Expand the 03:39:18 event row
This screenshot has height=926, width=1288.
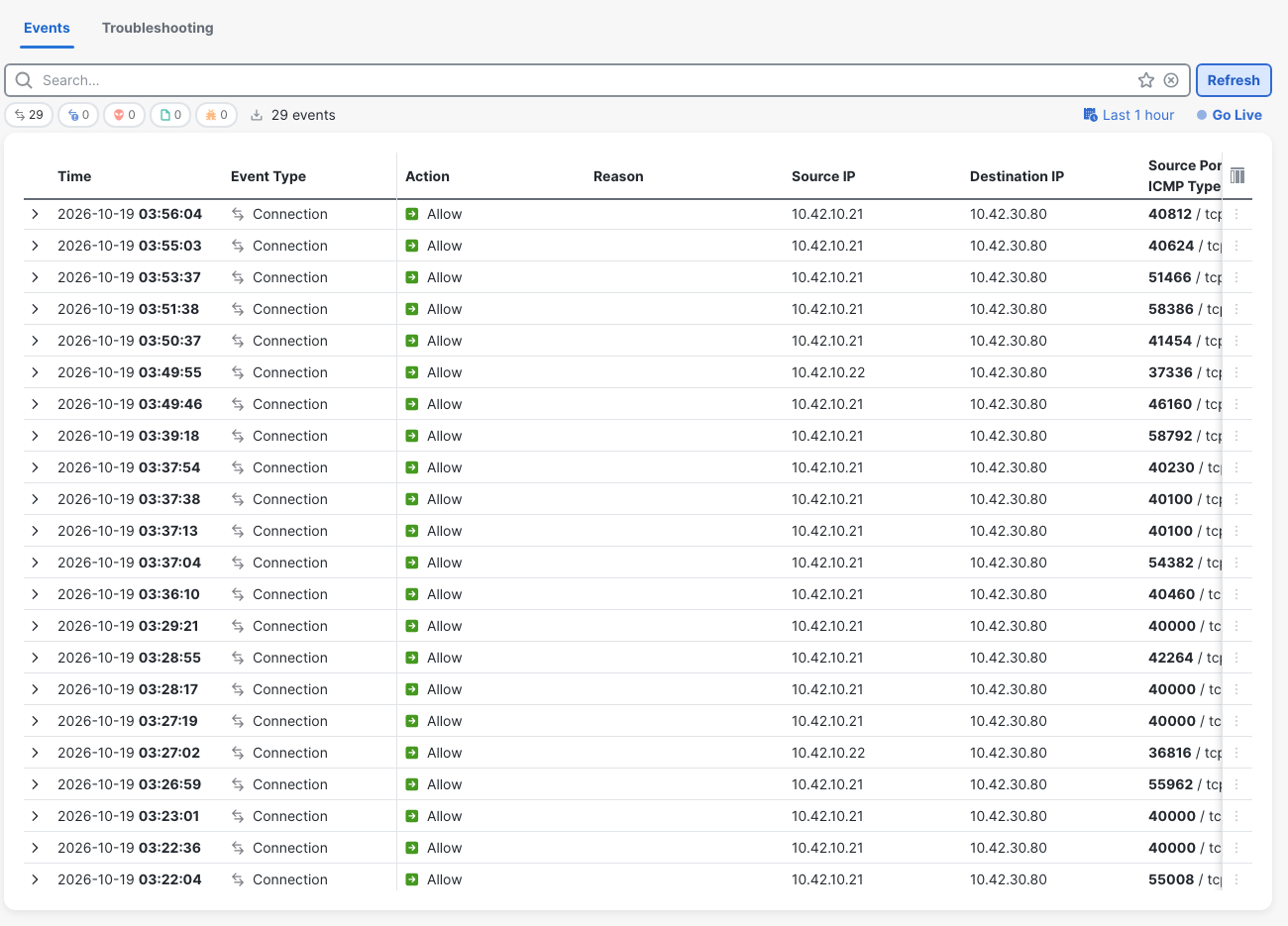pyautogui.click(x=35, y=436)
